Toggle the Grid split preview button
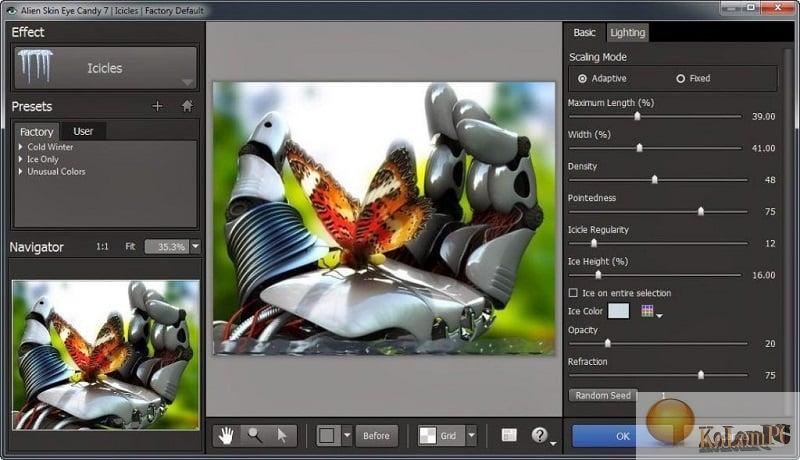Image resolution: width=800 pixels, height=460 pixels. pos(441,436)
